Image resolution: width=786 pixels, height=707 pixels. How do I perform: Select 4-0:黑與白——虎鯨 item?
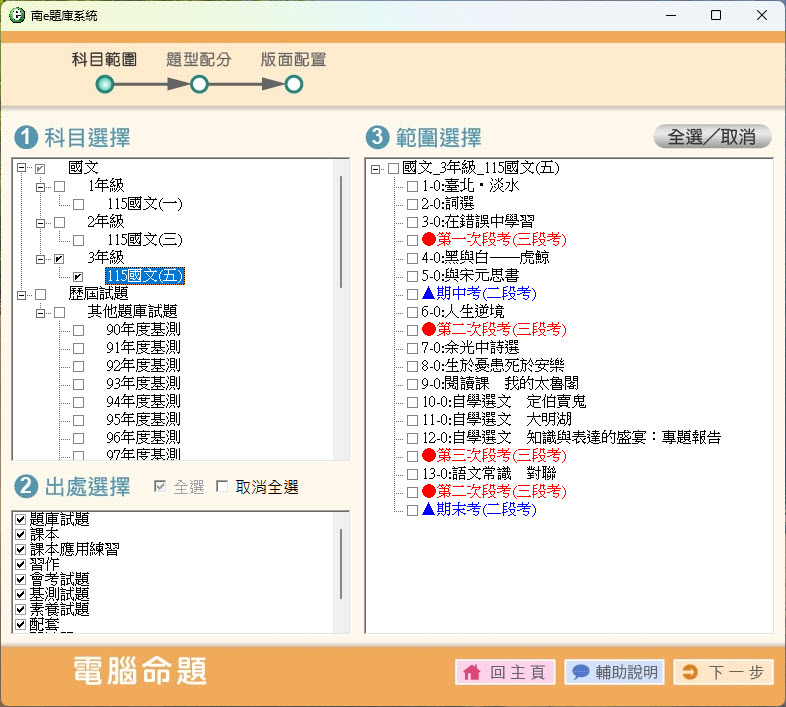[x=485, y=258]
